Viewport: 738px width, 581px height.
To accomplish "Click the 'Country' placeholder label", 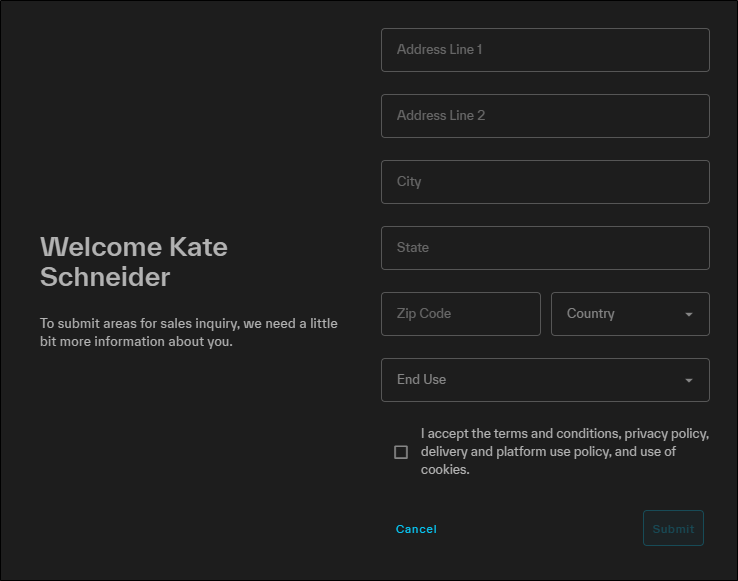I will click(591, 314).
